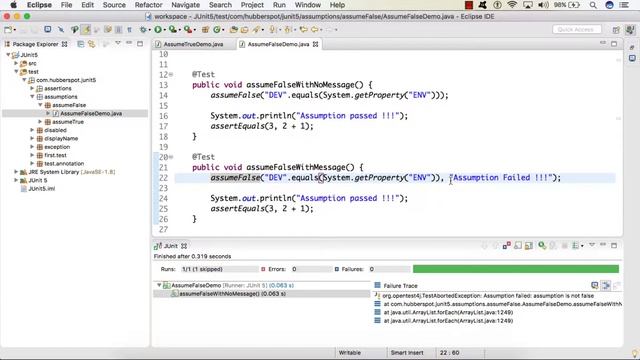The height and width of the screenshot is (360, 640).
Task: Collapse the method at line 20 fold marker
Action: 171,157
